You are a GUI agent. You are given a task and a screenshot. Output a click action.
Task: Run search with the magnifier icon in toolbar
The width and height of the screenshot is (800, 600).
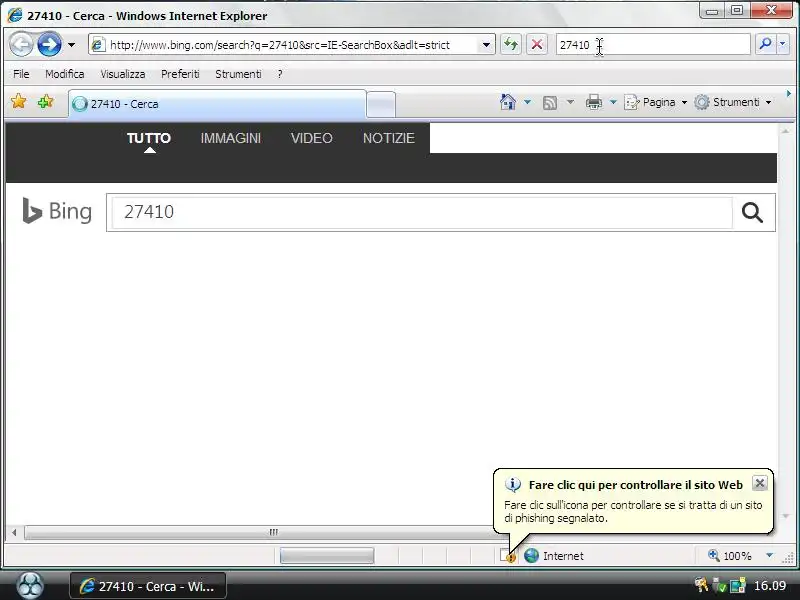(x=765, y=45)
